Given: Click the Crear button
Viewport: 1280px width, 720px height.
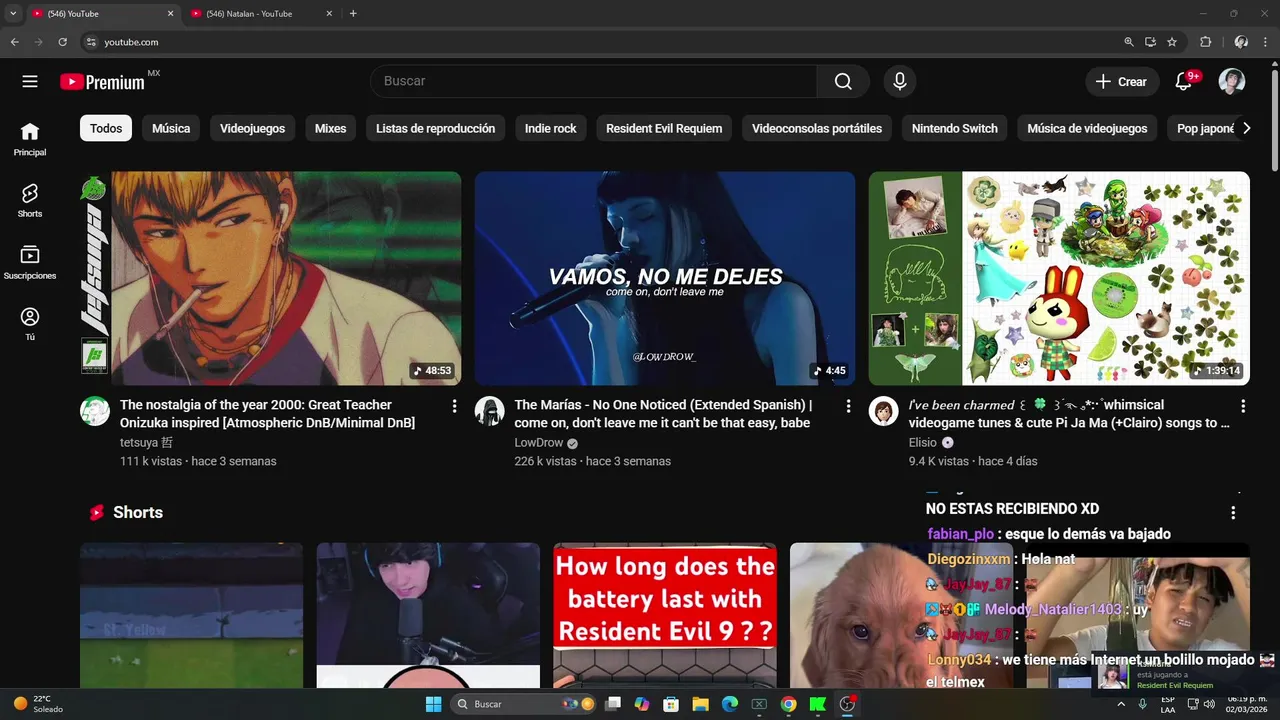Looking at the screenshot, I should [x=1122, y=82].
